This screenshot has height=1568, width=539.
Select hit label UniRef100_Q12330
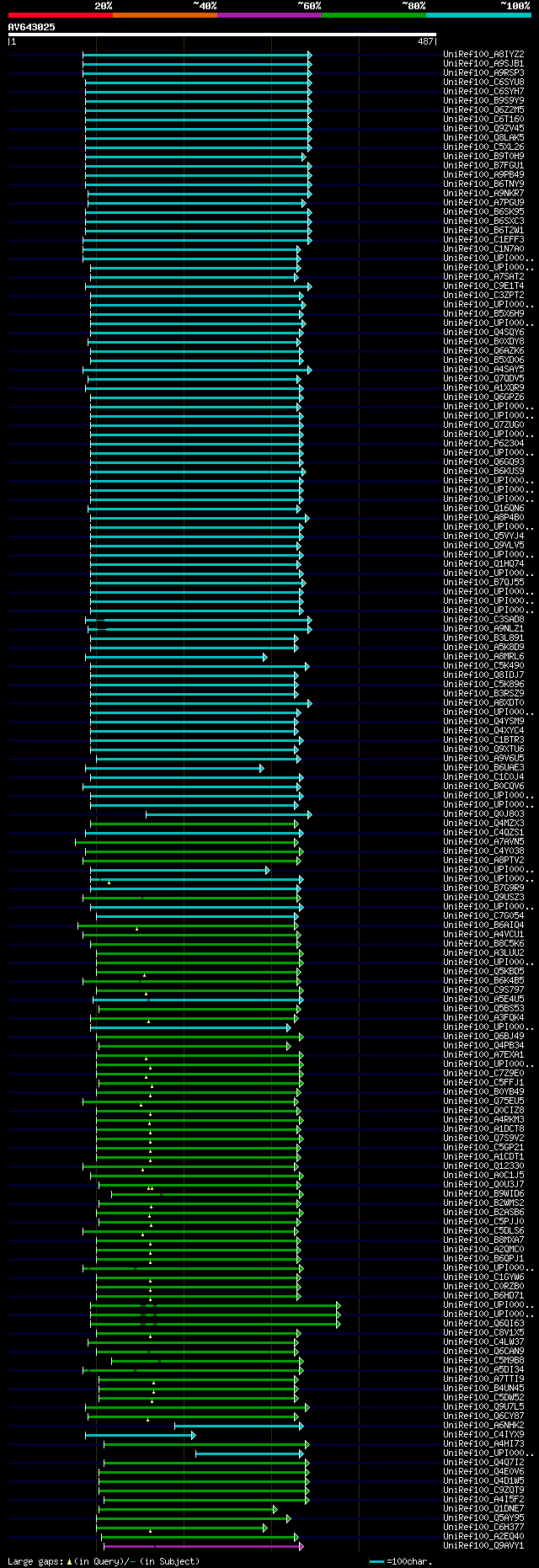tap(483, 1165)
